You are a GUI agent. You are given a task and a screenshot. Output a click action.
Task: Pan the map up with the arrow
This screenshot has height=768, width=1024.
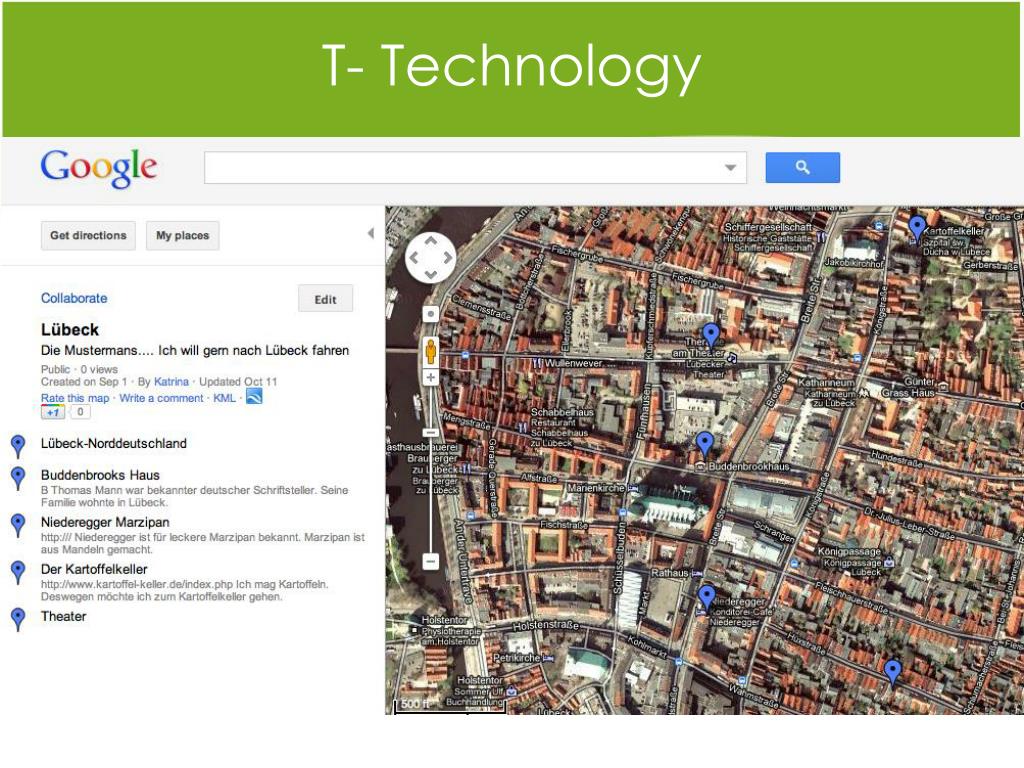tap(430, 240)
